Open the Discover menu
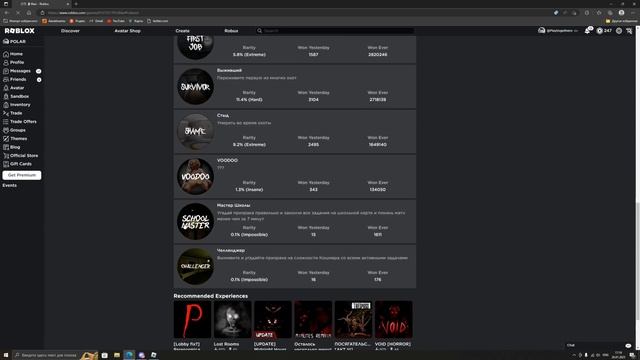 coord(70,31)
